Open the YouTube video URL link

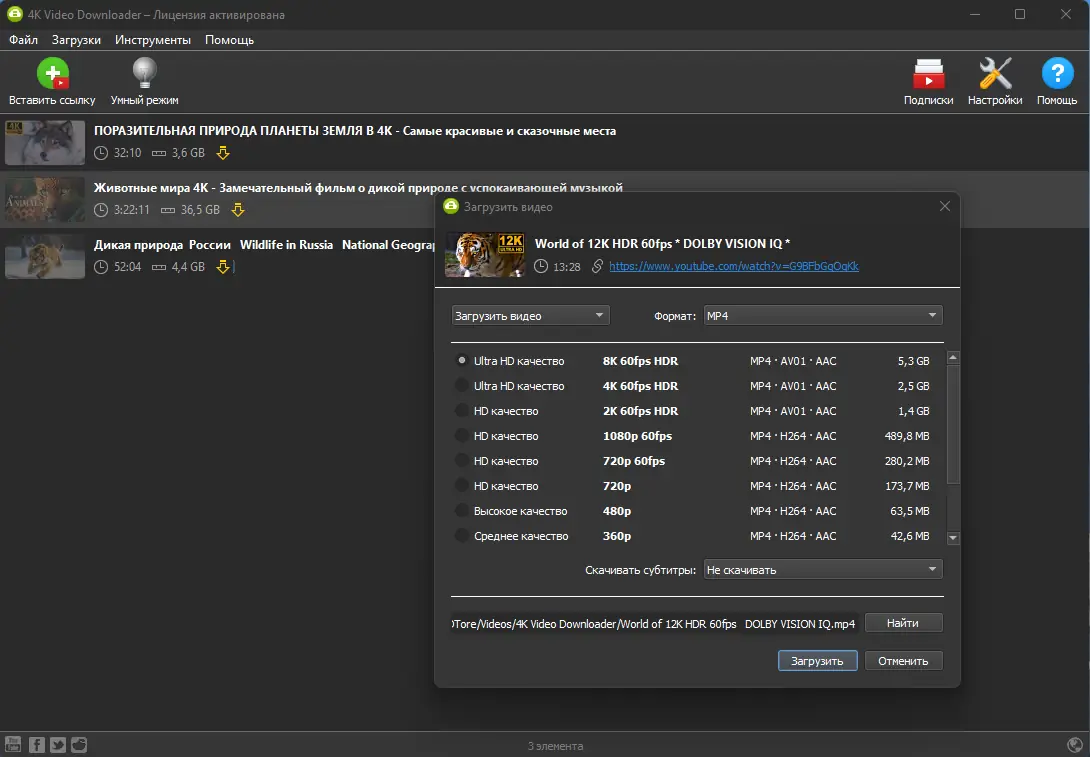tap(734, 266)
